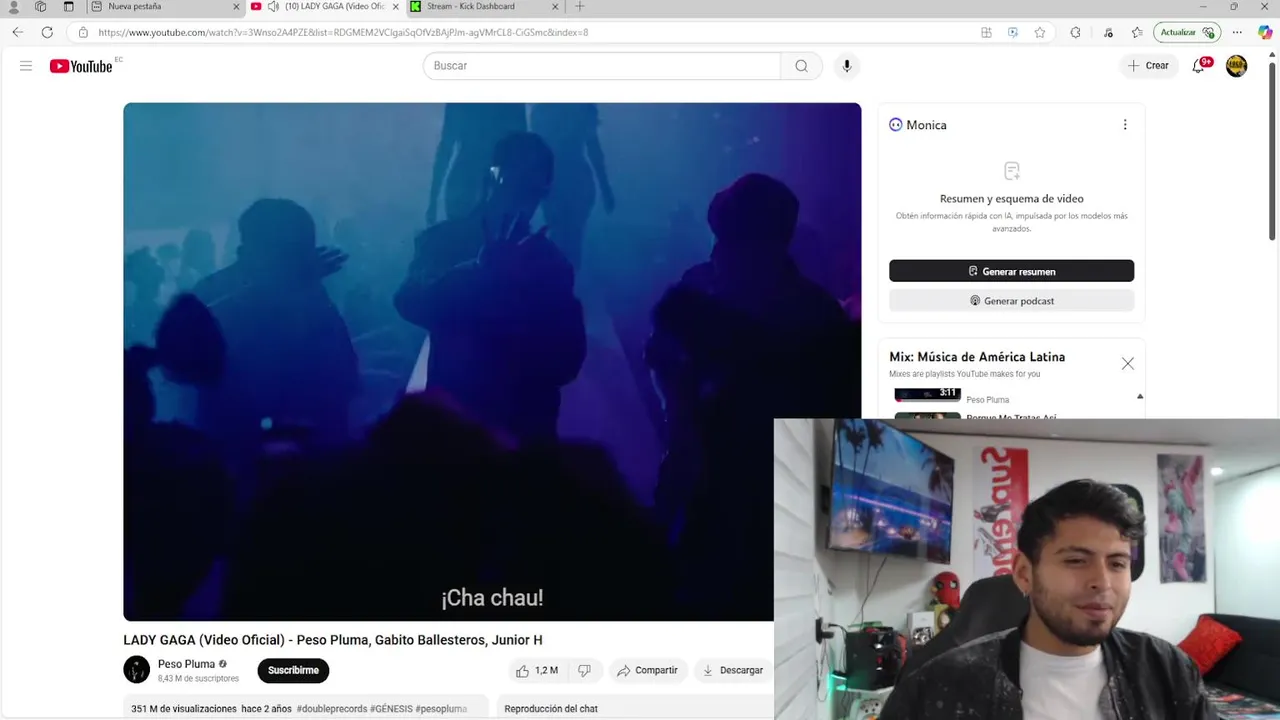Open the Copilot icon in the toolbar

[x=1265, y=32]
